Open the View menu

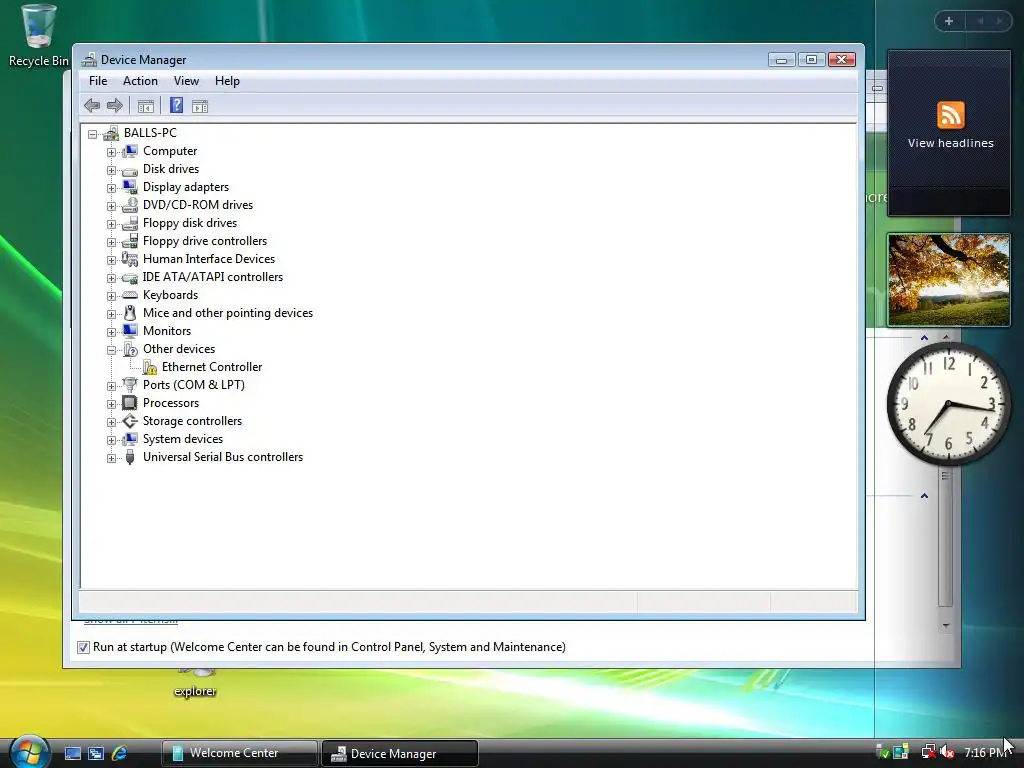click(x=186, y=81)
